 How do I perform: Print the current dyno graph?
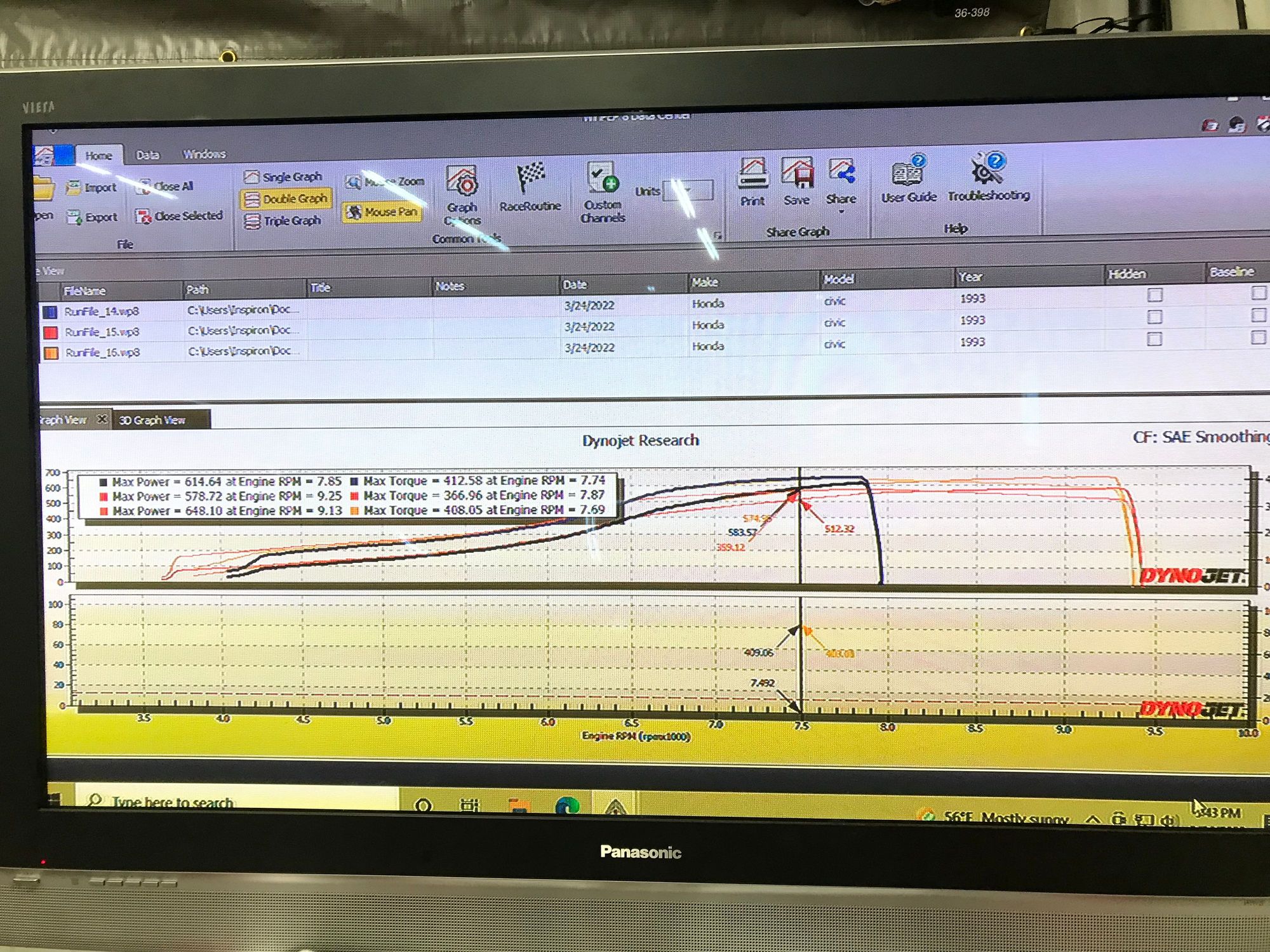752,183
